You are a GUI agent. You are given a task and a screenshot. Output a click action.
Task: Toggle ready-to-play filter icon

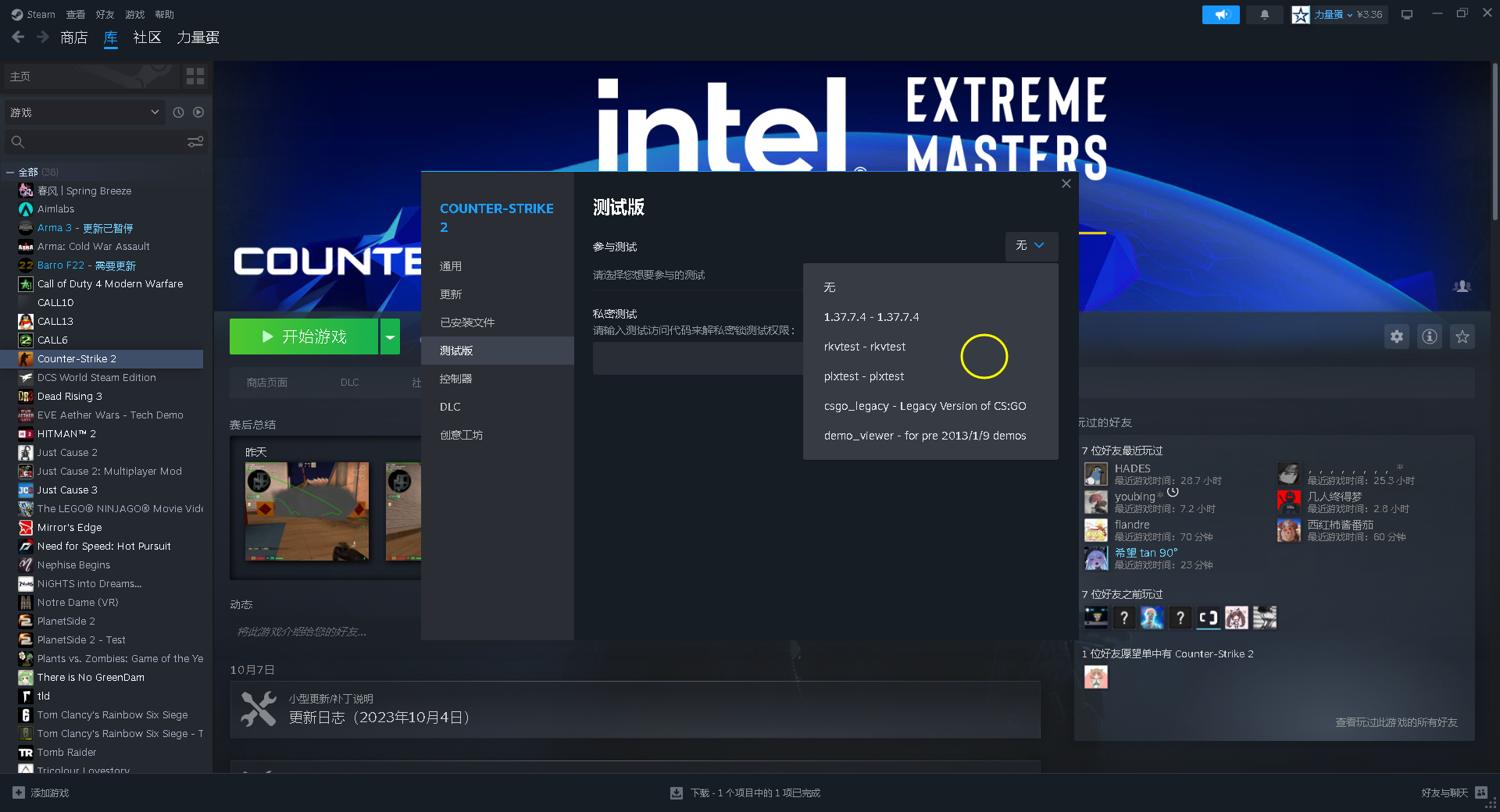coord(198,112)
